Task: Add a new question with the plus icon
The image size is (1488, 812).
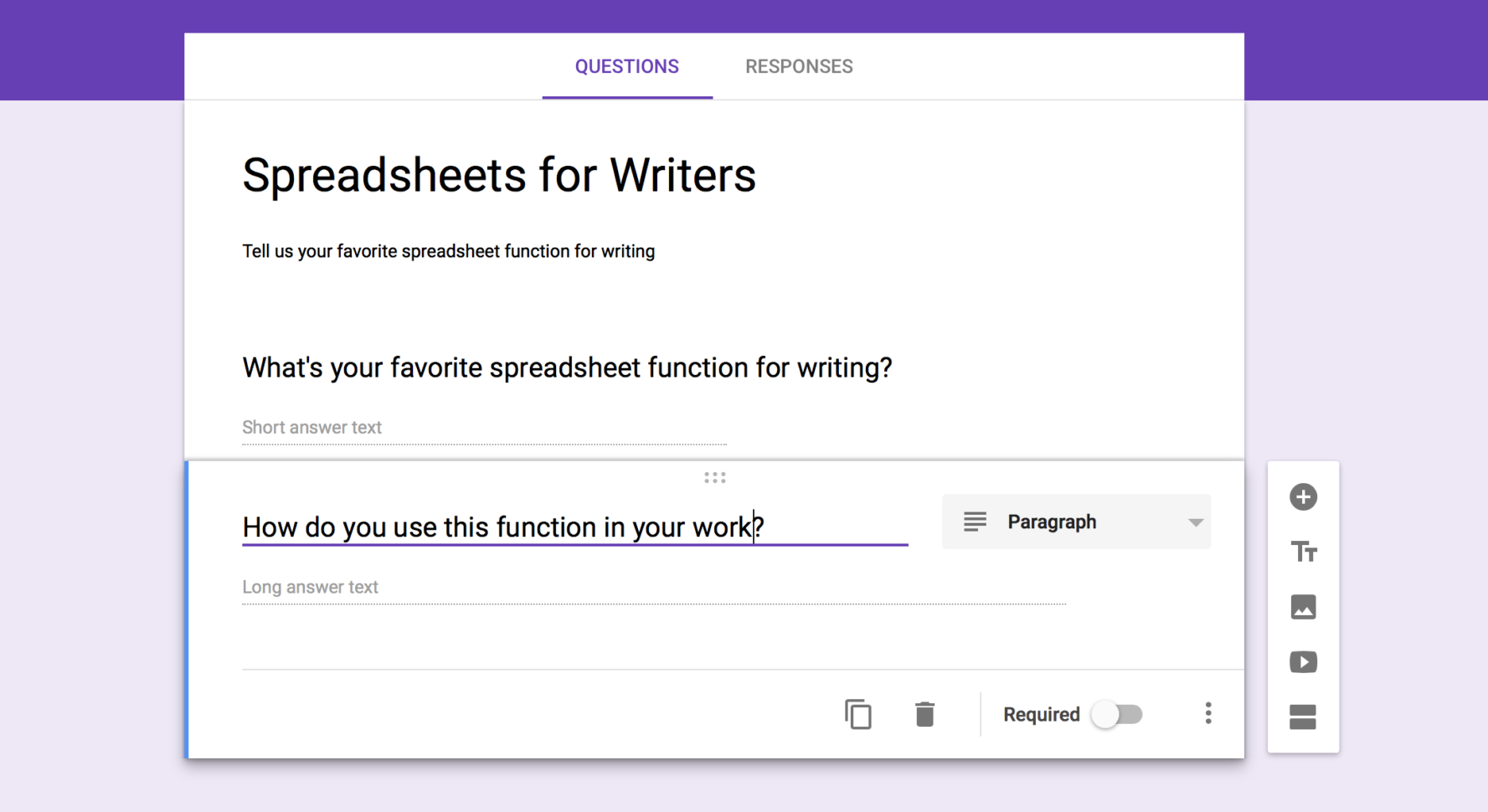Action: click(1303, 497)
